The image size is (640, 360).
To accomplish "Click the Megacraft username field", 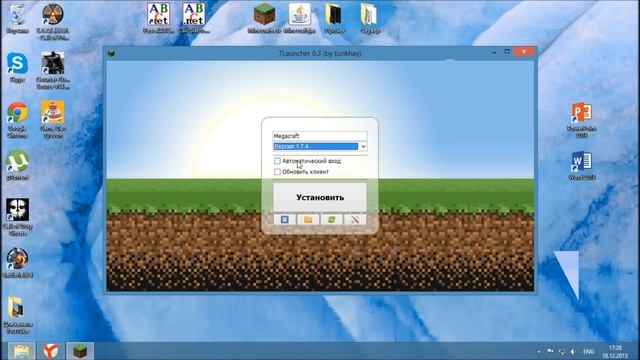I will 320,136.
